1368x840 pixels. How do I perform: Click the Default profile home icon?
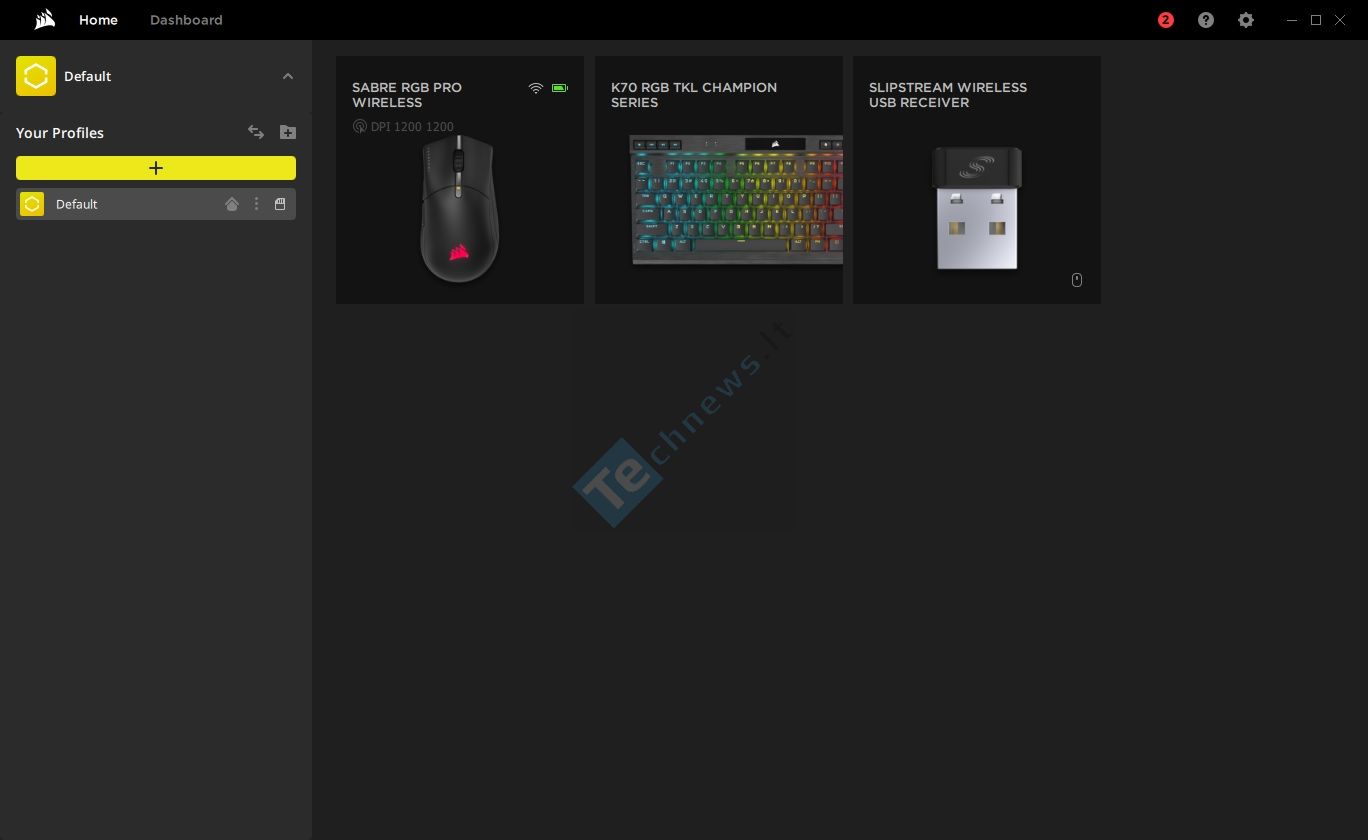(x=232, y=204)
